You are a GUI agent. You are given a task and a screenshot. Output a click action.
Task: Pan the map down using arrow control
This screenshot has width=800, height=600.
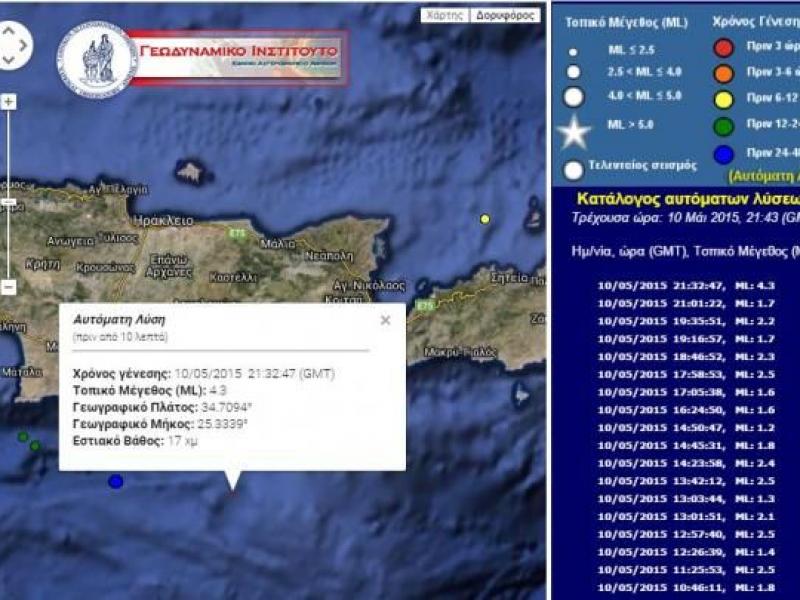tap(8, 60)
